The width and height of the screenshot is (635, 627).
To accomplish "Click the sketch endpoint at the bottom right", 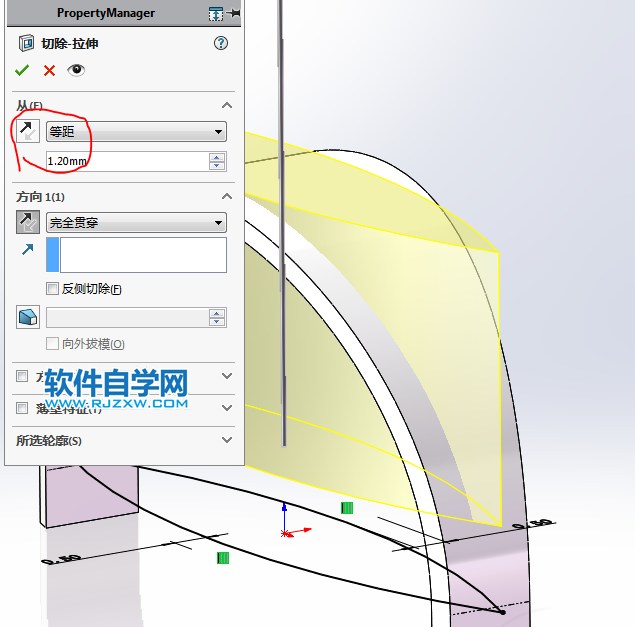I will tap(503, 612).
